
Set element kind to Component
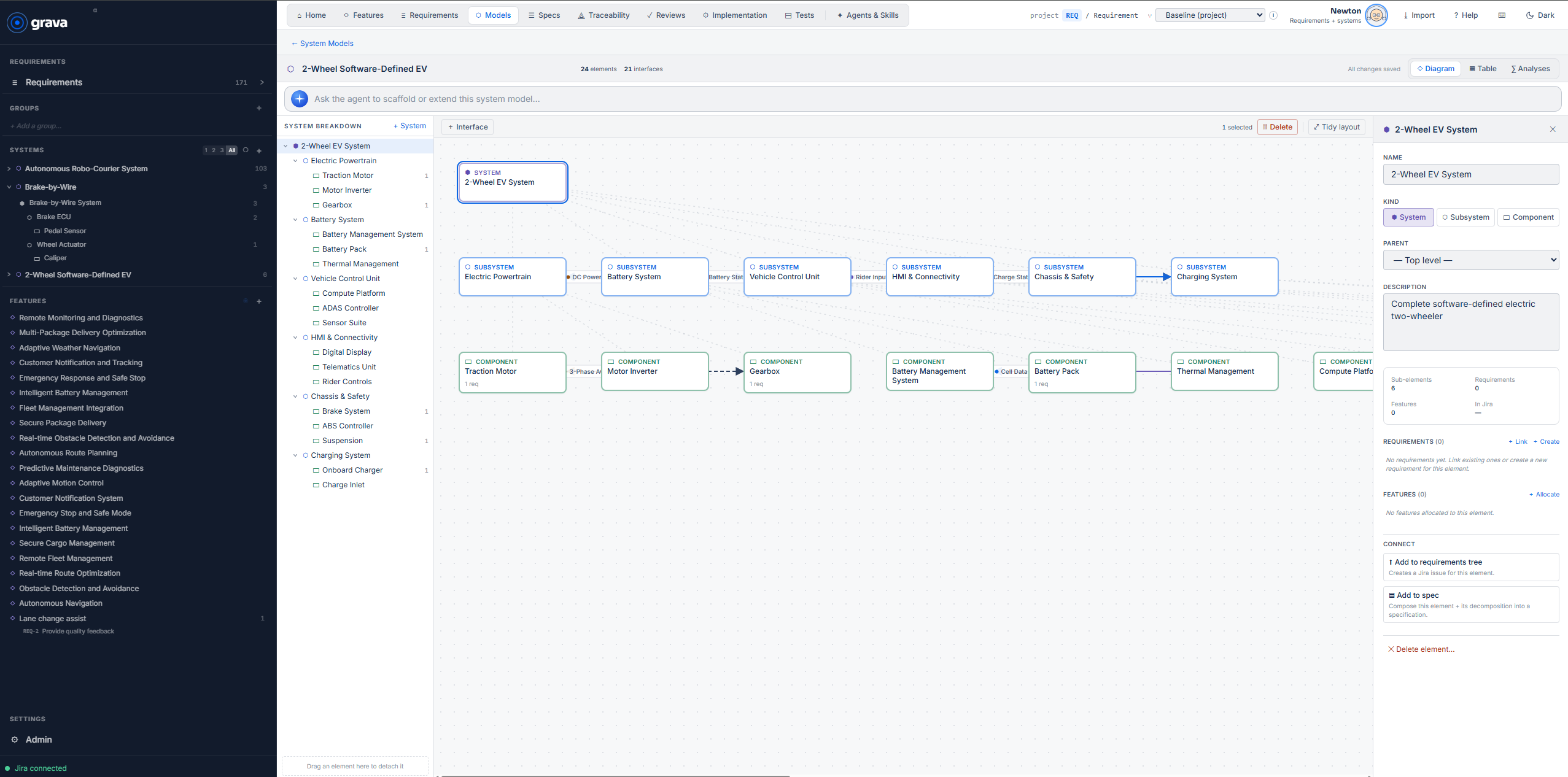coord(1527,217)
